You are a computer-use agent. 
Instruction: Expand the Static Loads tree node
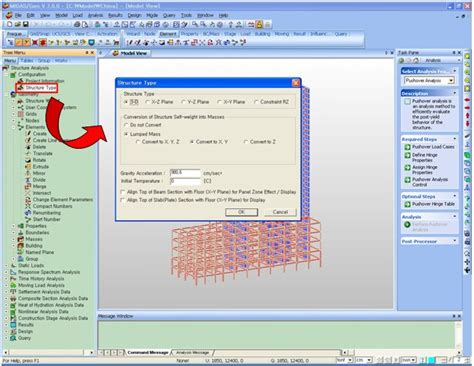[x=6, y=266]
